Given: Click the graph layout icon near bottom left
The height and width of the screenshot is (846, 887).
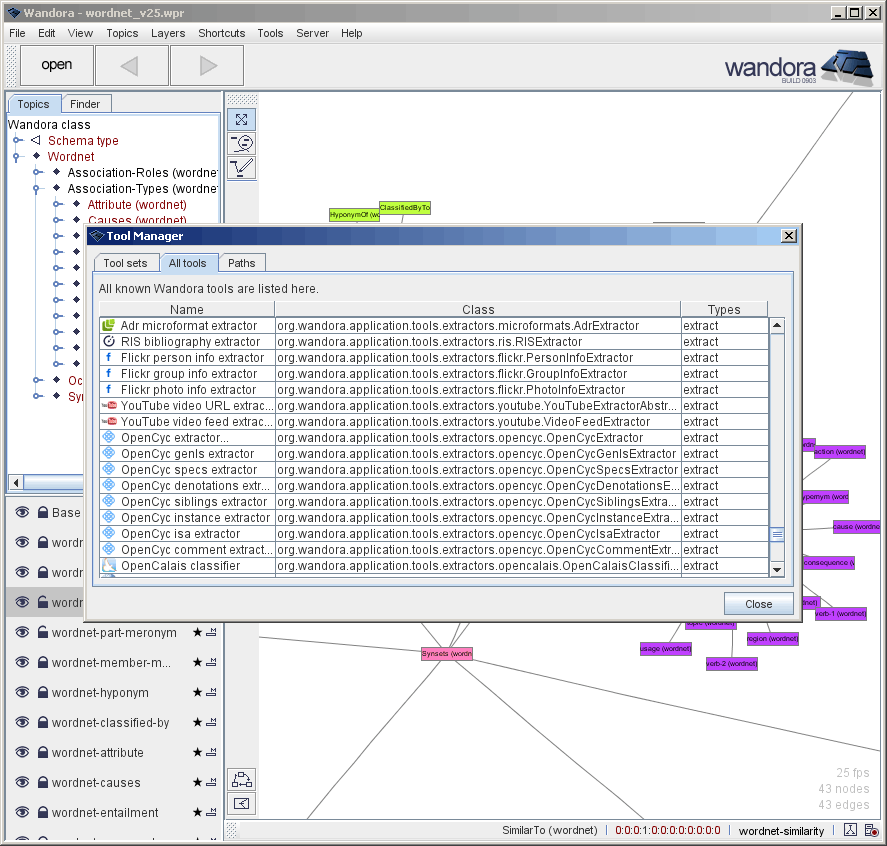Looking at the screenshot, I should 241,779.
